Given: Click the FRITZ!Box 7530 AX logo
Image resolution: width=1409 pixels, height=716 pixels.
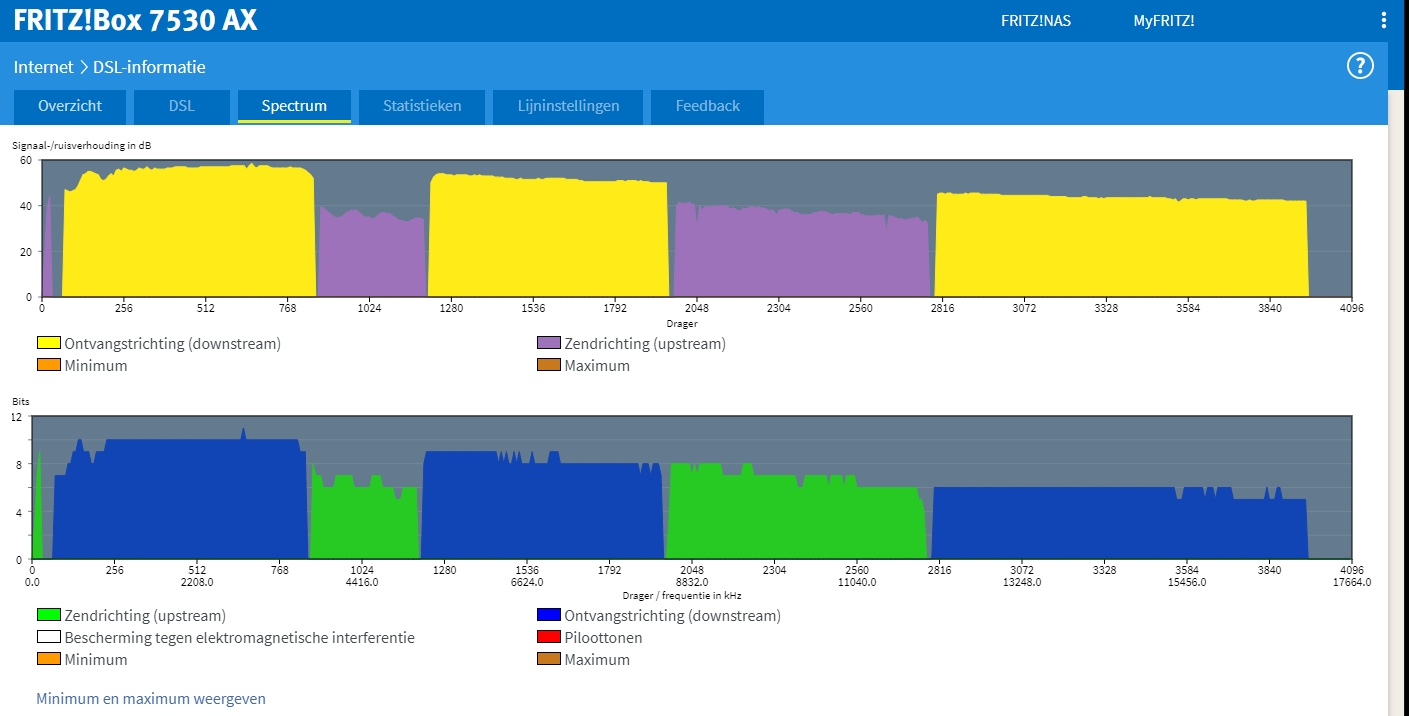Looking at the screenshot, I should (135, 20).
